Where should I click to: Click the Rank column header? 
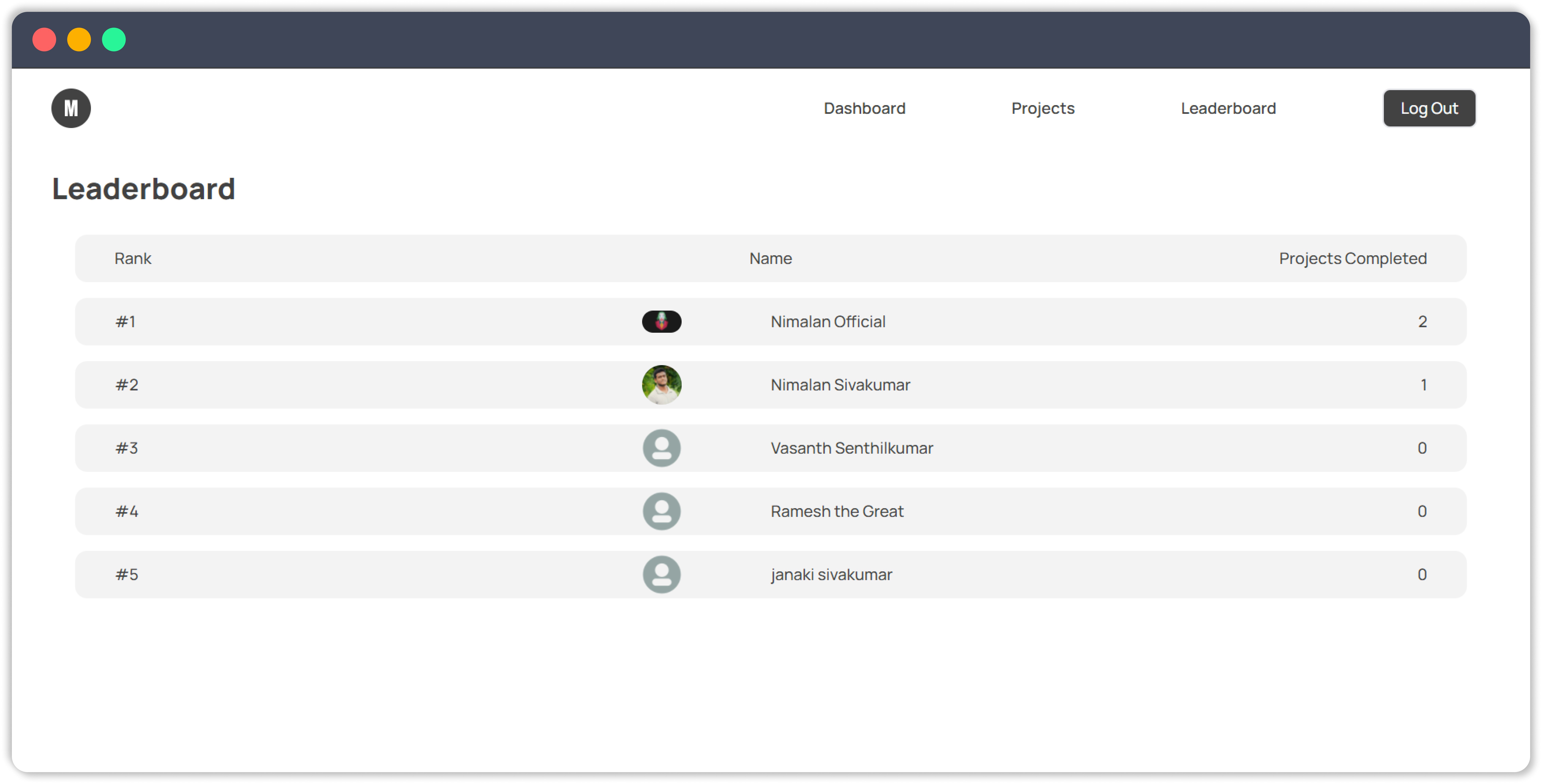(133, 259)
